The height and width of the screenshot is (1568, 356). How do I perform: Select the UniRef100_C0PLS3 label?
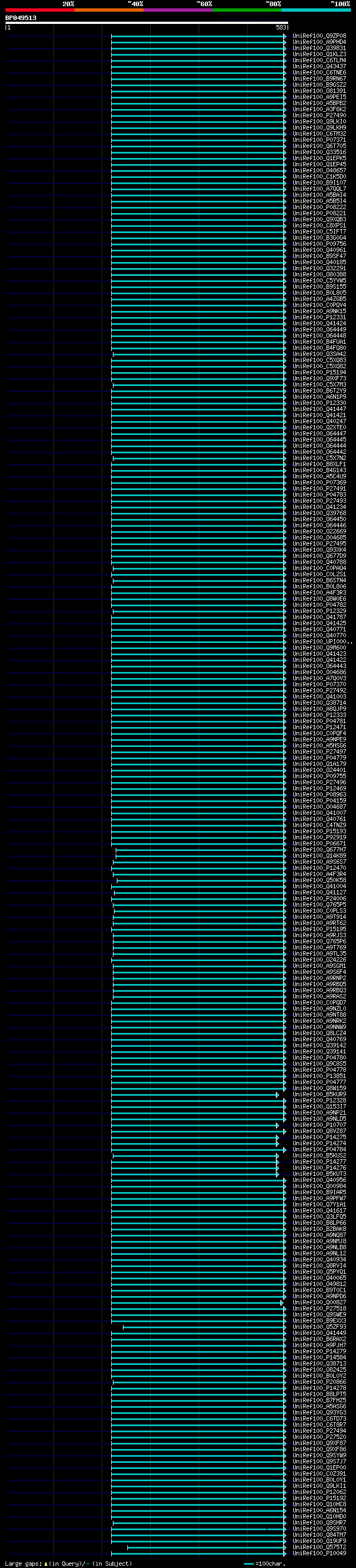319,911
